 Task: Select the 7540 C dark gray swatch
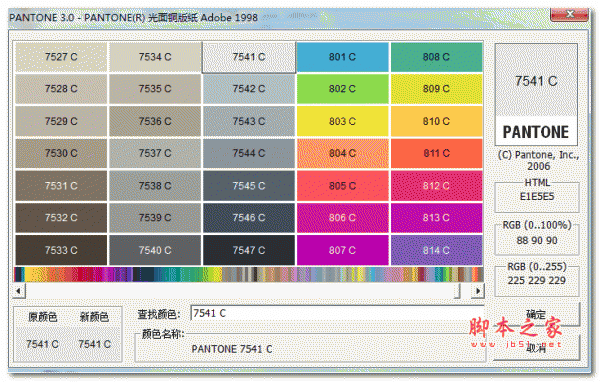click(x=155, y=250)
